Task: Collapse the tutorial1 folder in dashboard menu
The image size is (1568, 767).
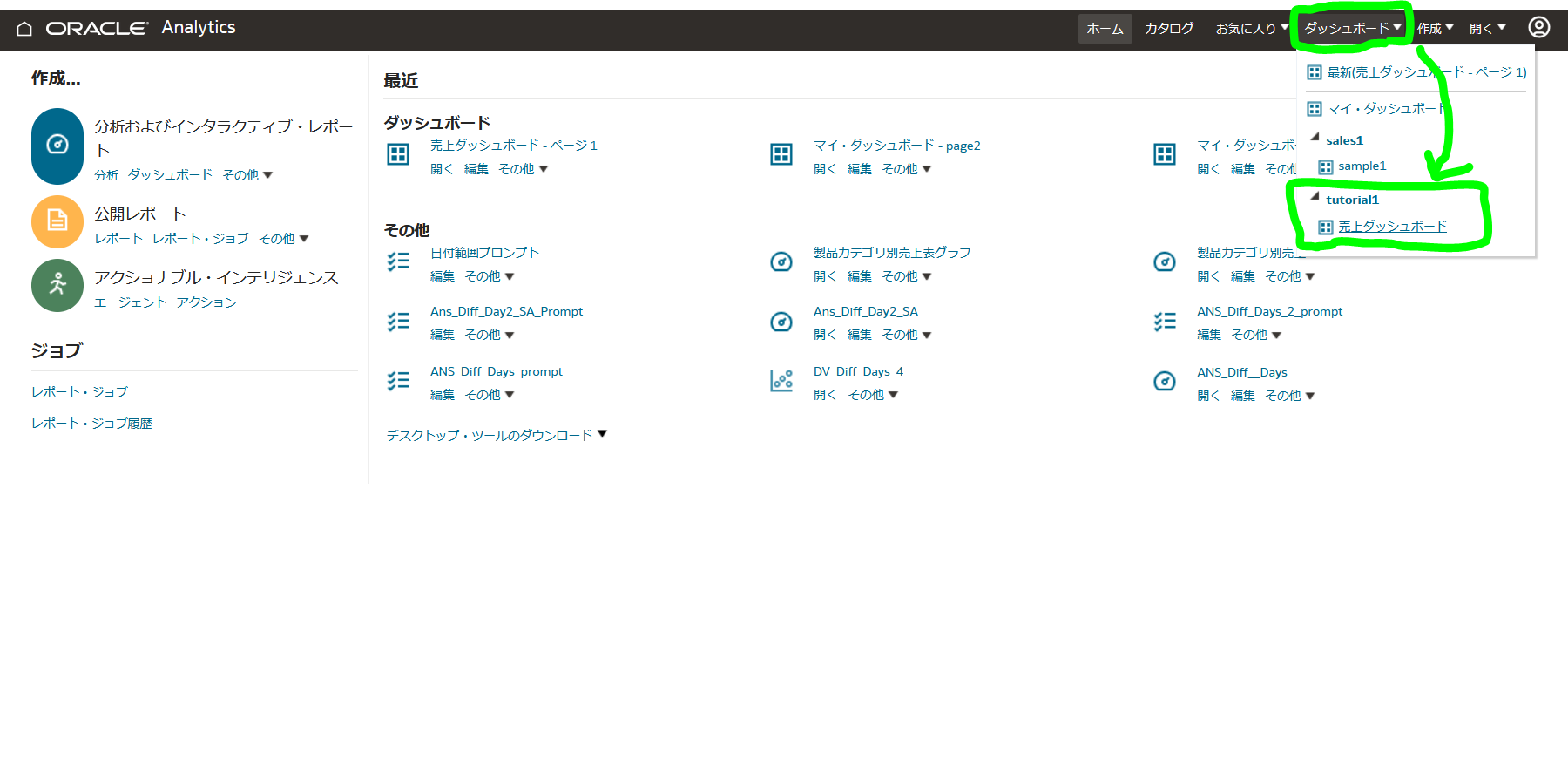Action: [1315, 197]
